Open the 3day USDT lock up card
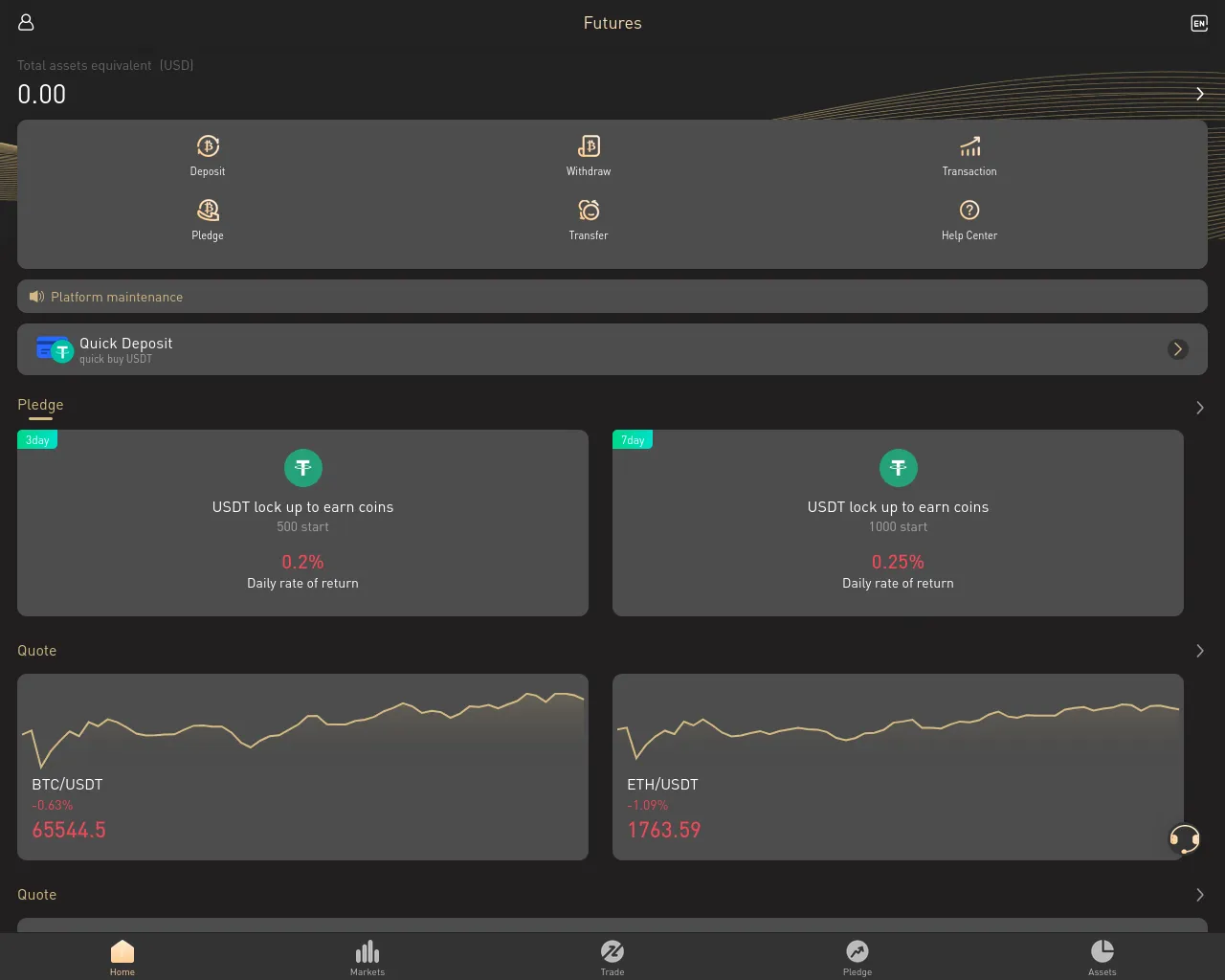 [302, 523]
